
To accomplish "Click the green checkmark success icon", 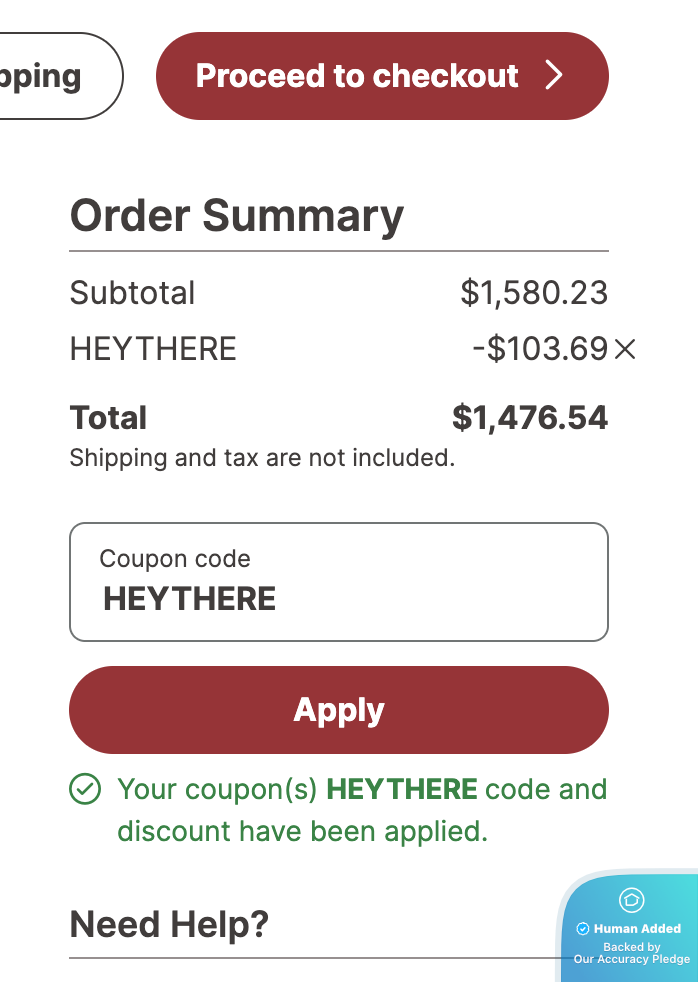I will pyautogui.click(x=85, y=789).
